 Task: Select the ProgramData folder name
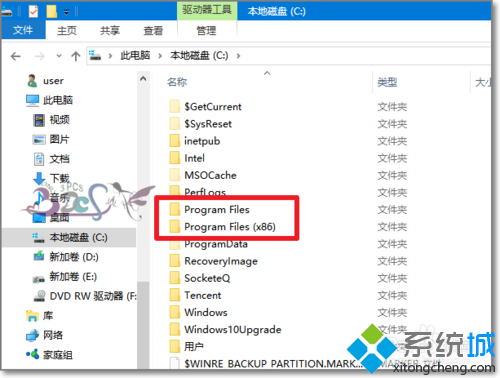(216, 244)
